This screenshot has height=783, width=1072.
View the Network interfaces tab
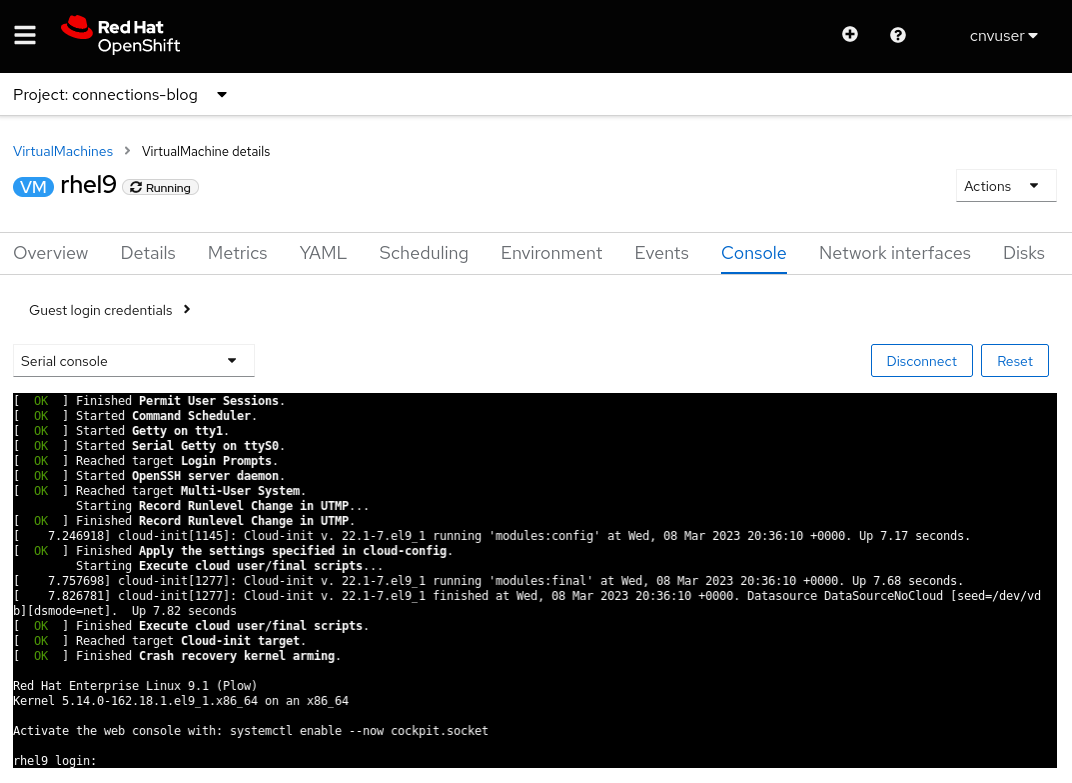(894, 253)
